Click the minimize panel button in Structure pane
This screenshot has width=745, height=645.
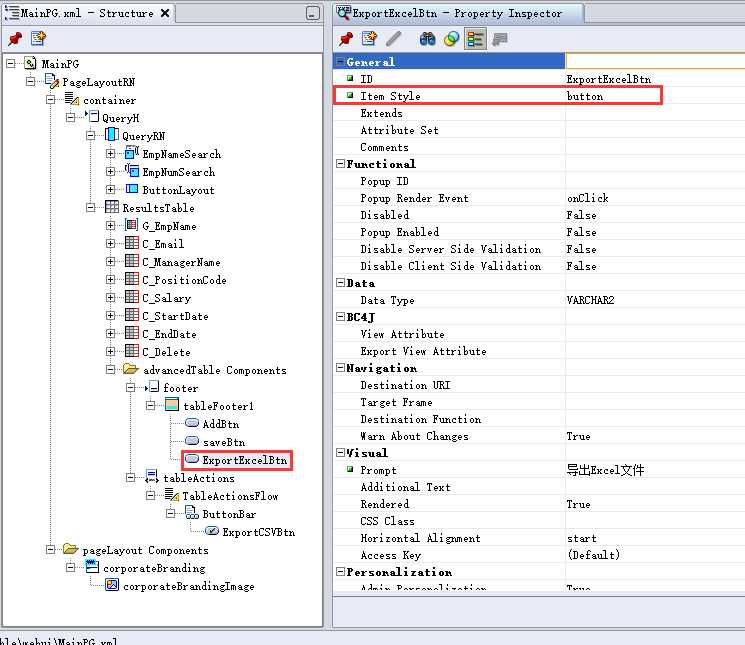pyautogui.click(x=312, y=13)
